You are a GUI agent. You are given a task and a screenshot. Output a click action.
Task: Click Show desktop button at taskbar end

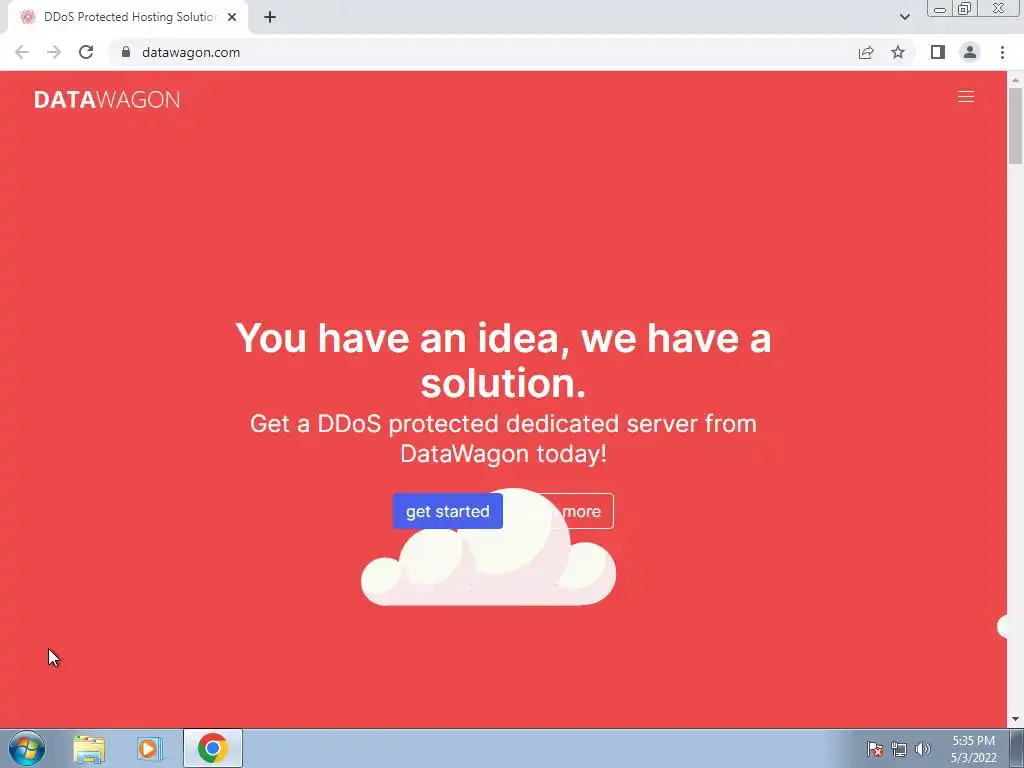(x=1017, y=748)
